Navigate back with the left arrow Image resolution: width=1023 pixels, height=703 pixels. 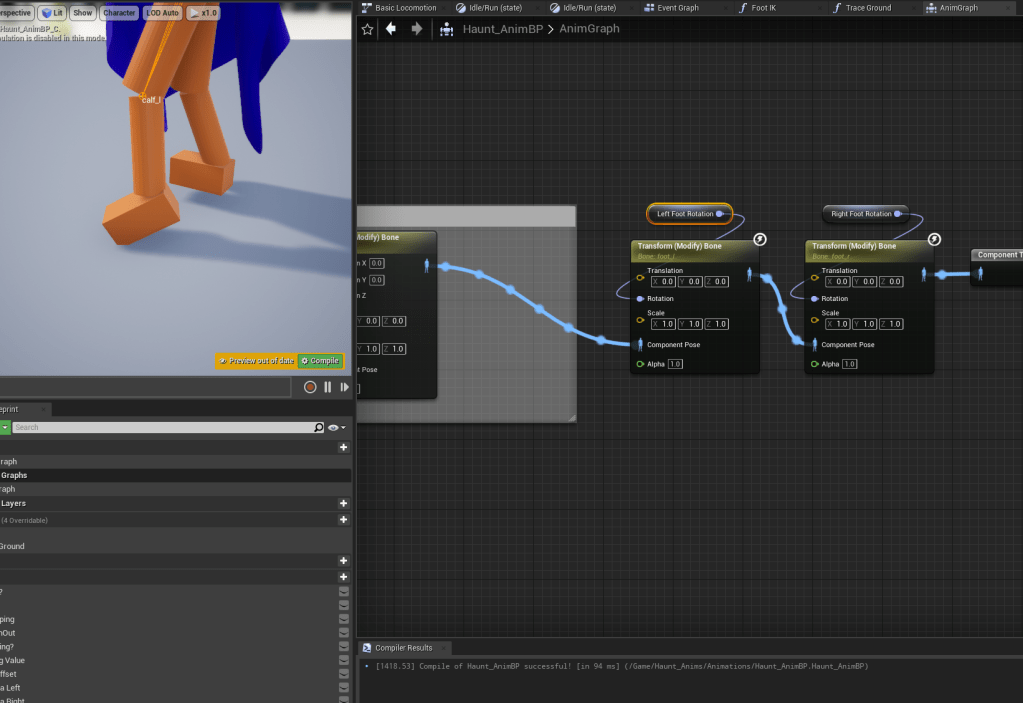click(391, 29)
